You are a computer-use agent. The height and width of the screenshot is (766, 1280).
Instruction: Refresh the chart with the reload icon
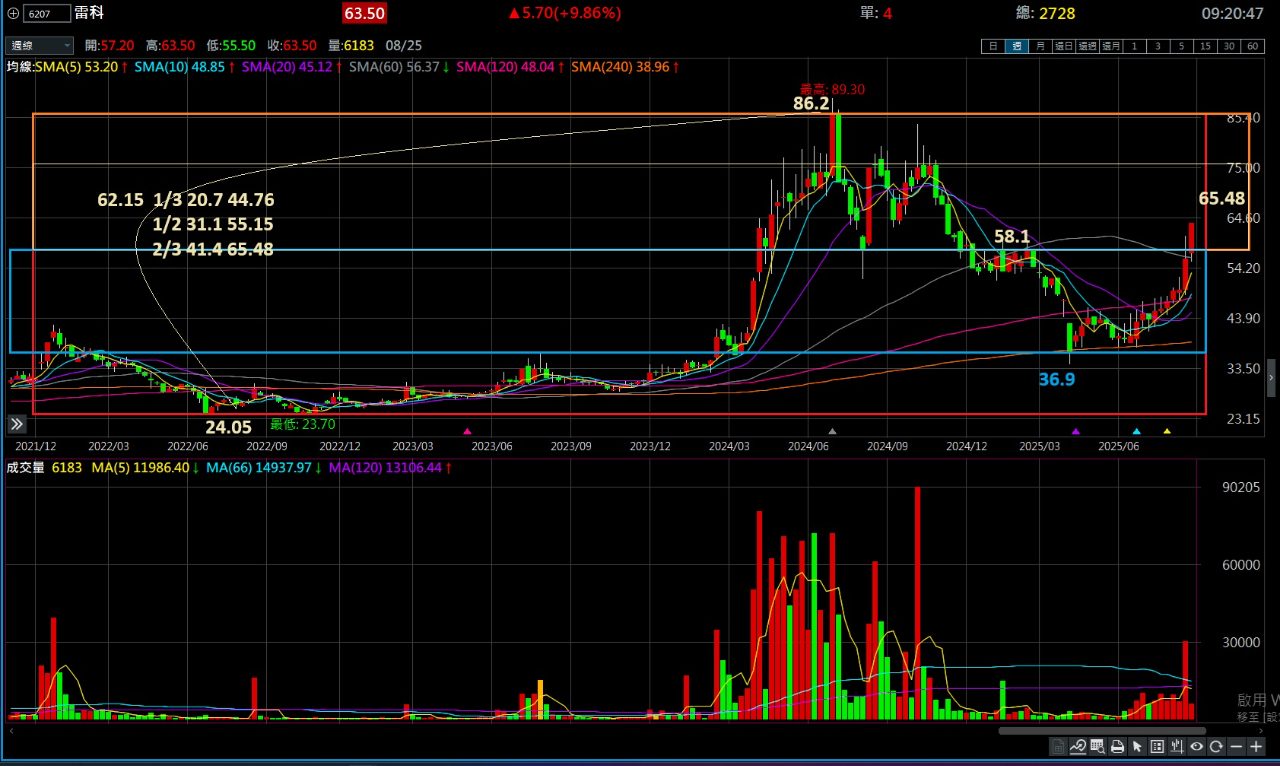1216,747
